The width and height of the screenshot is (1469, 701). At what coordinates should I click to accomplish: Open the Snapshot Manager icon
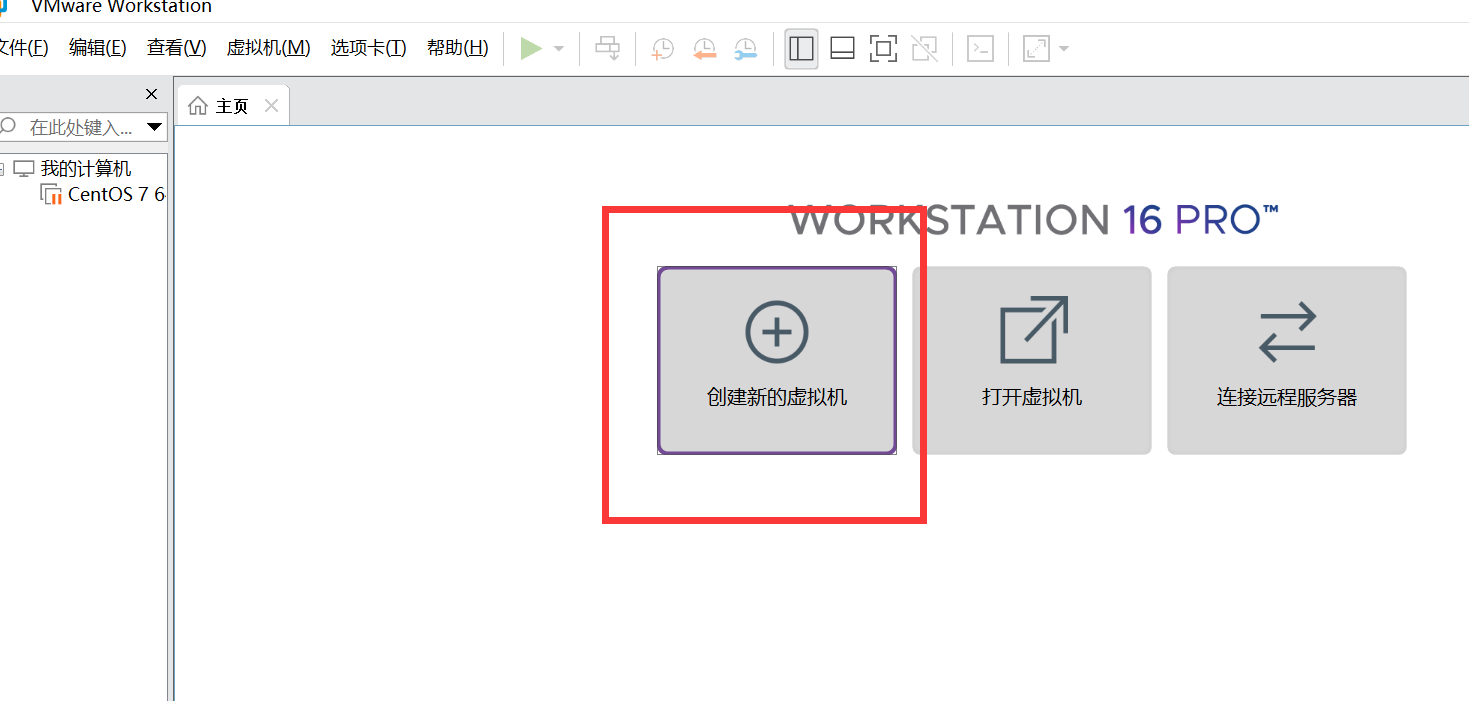coord(746,48)
